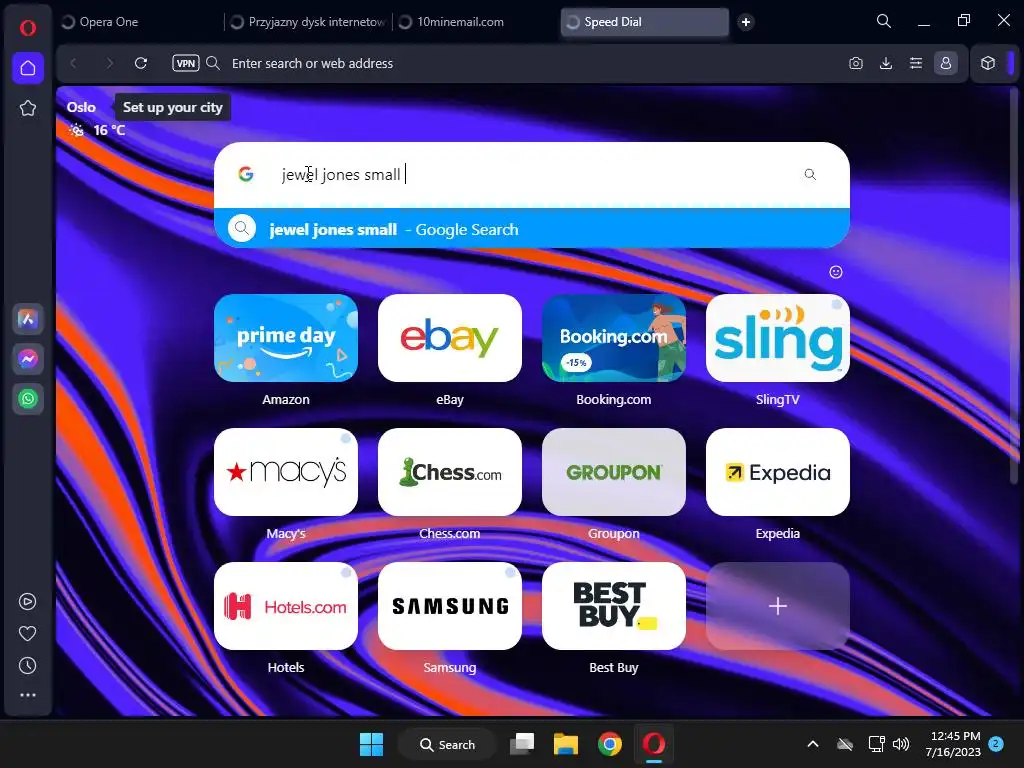The image size is (1024, 768).
Task: Open Google Chrome from taskbar
Action: point(609,744)
